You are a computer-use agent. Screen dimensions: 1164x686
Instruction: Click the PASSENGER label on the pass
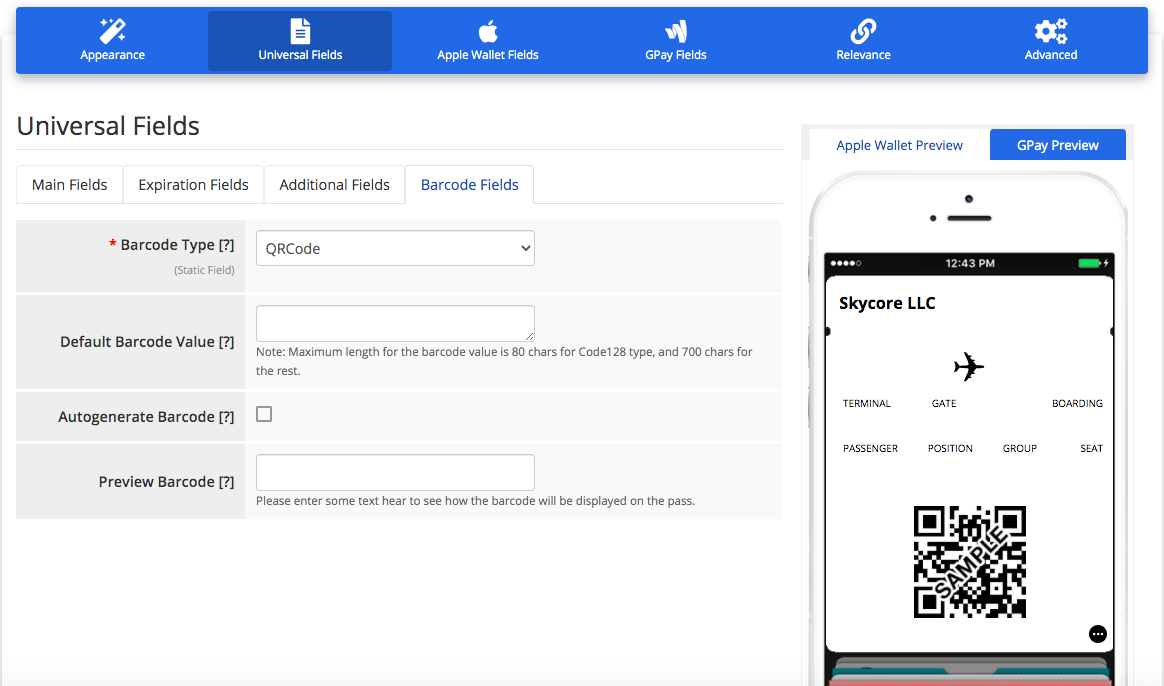[870, 448]
